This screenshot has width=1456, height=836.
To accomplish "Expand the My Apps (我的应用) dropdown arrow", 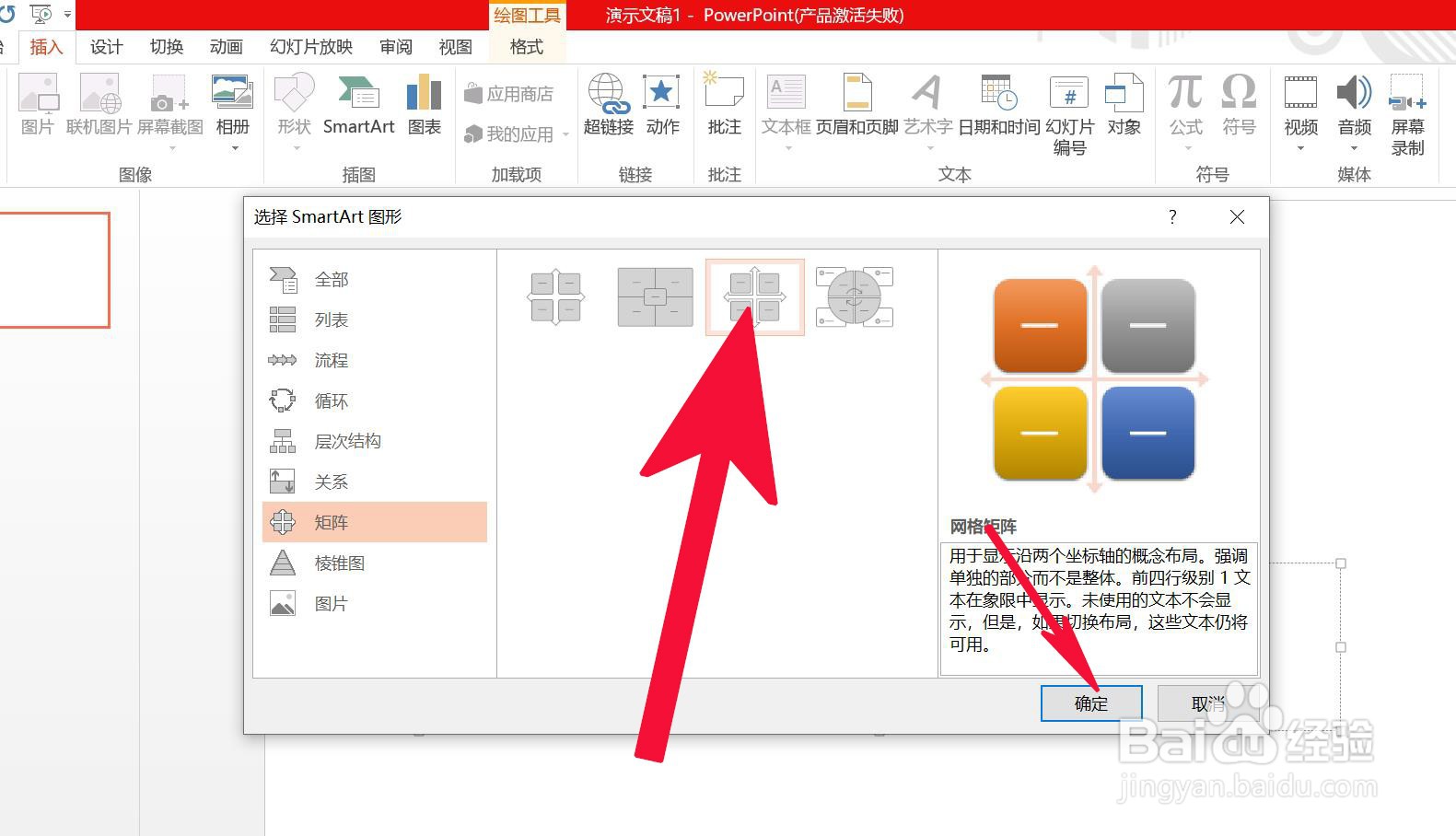I will tap(565, 134).
